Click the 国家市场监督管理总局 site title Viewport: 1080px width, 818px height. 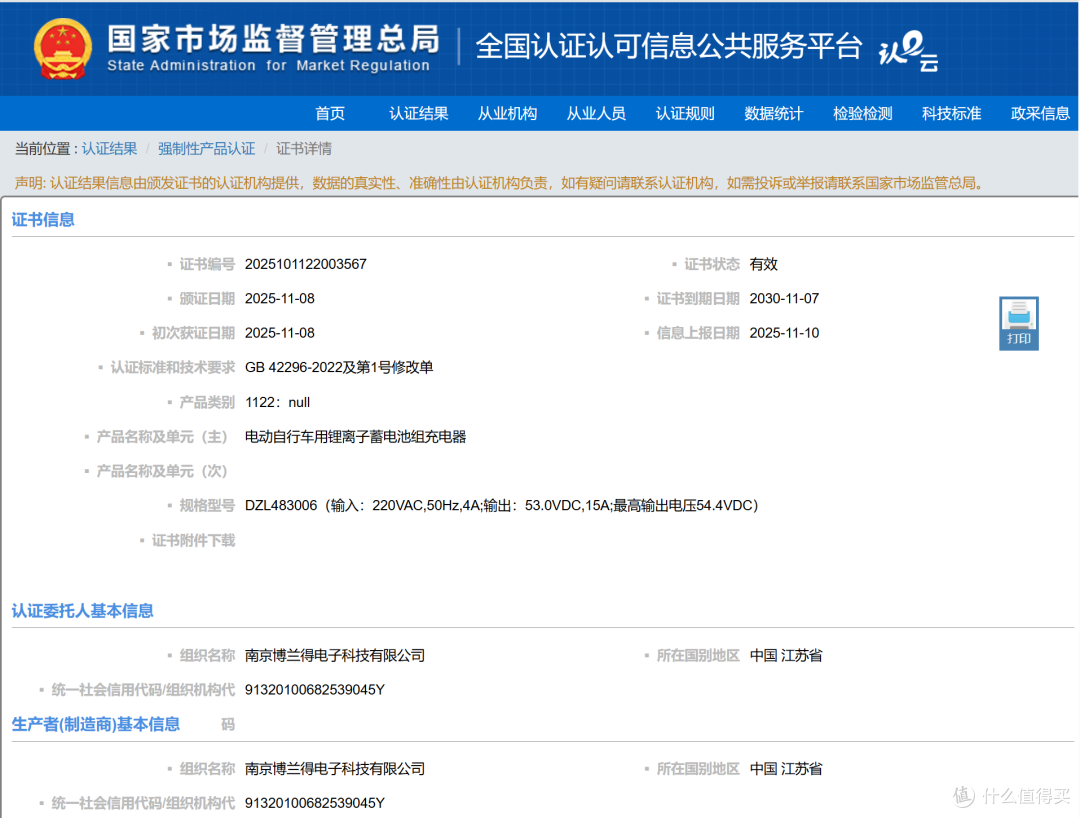273,39
